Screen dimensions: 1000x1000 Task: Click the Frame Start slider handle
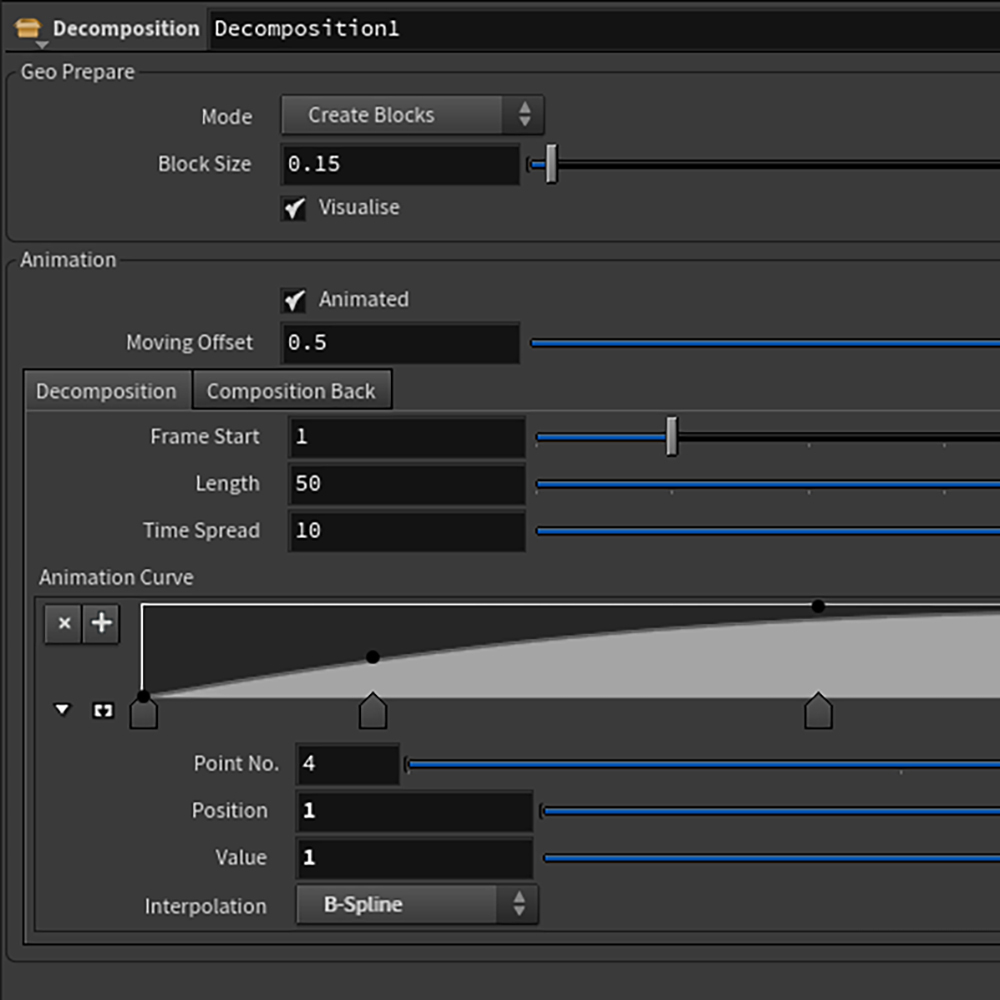click(x=671, y=437)
